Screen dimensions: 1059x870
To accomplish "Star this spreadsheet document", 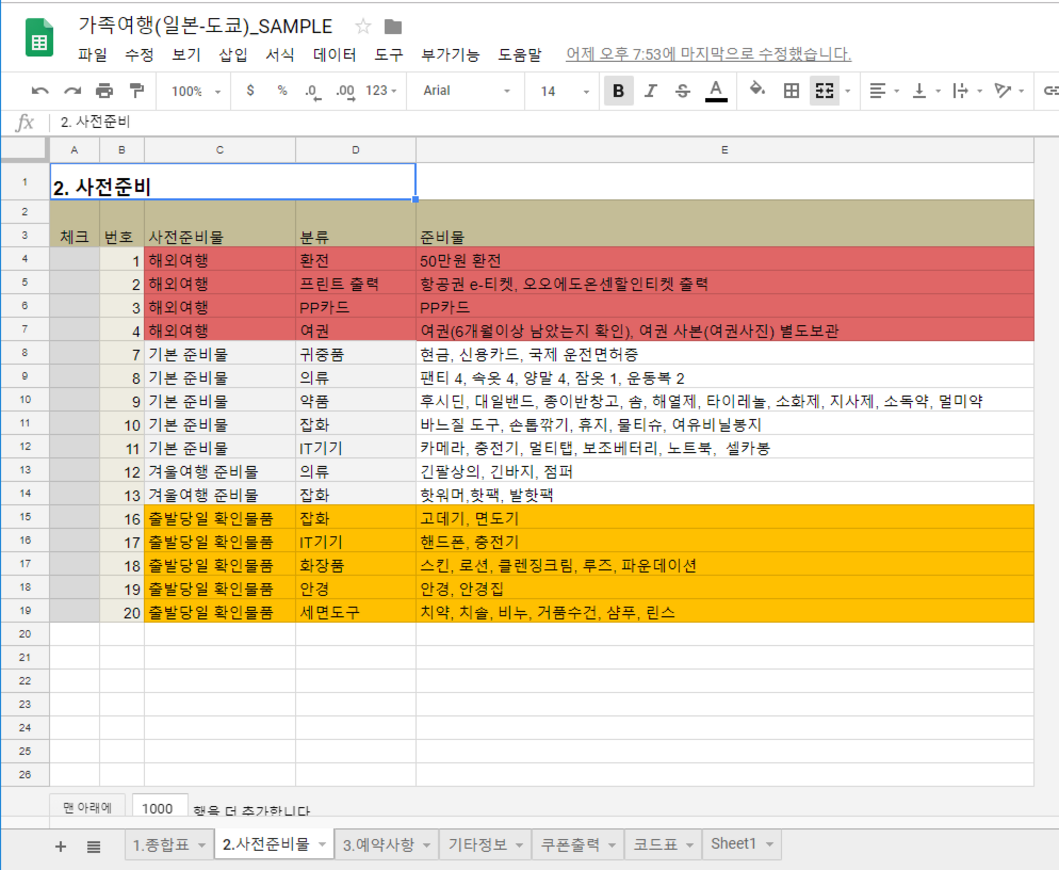I will [x=363, y=26].
